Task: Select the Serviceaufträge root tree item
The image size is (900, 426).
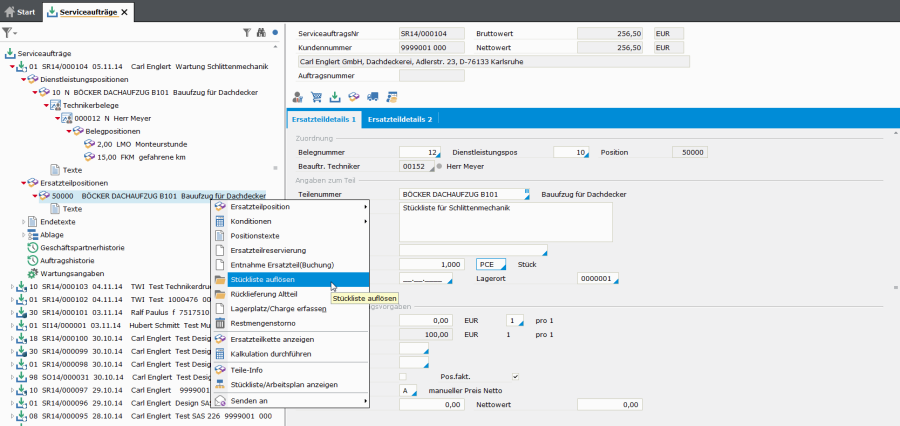Action: pos(38,53)
